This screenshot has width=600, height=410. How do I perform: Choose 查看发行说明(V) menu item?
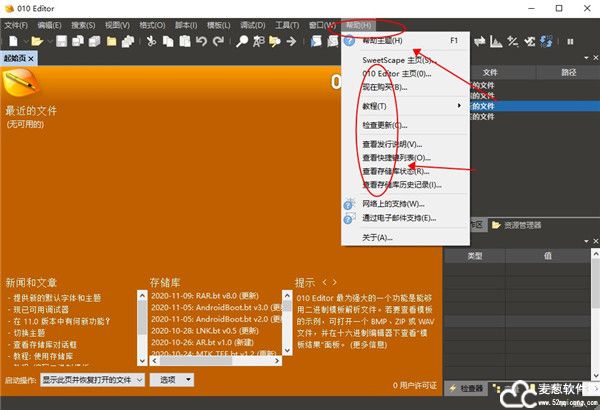pos(406,144)
